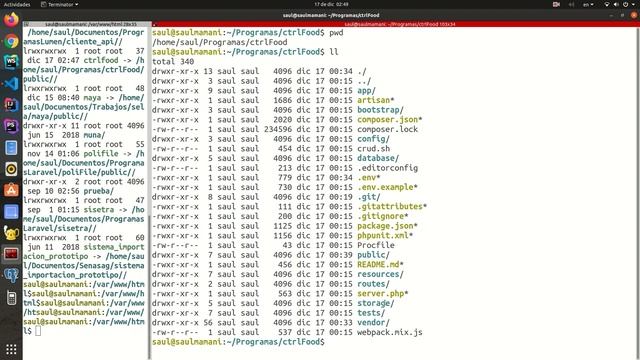Click 'artisan*' in the listing
This screenshot has width=640, height=360.
(x=376, y=100)
